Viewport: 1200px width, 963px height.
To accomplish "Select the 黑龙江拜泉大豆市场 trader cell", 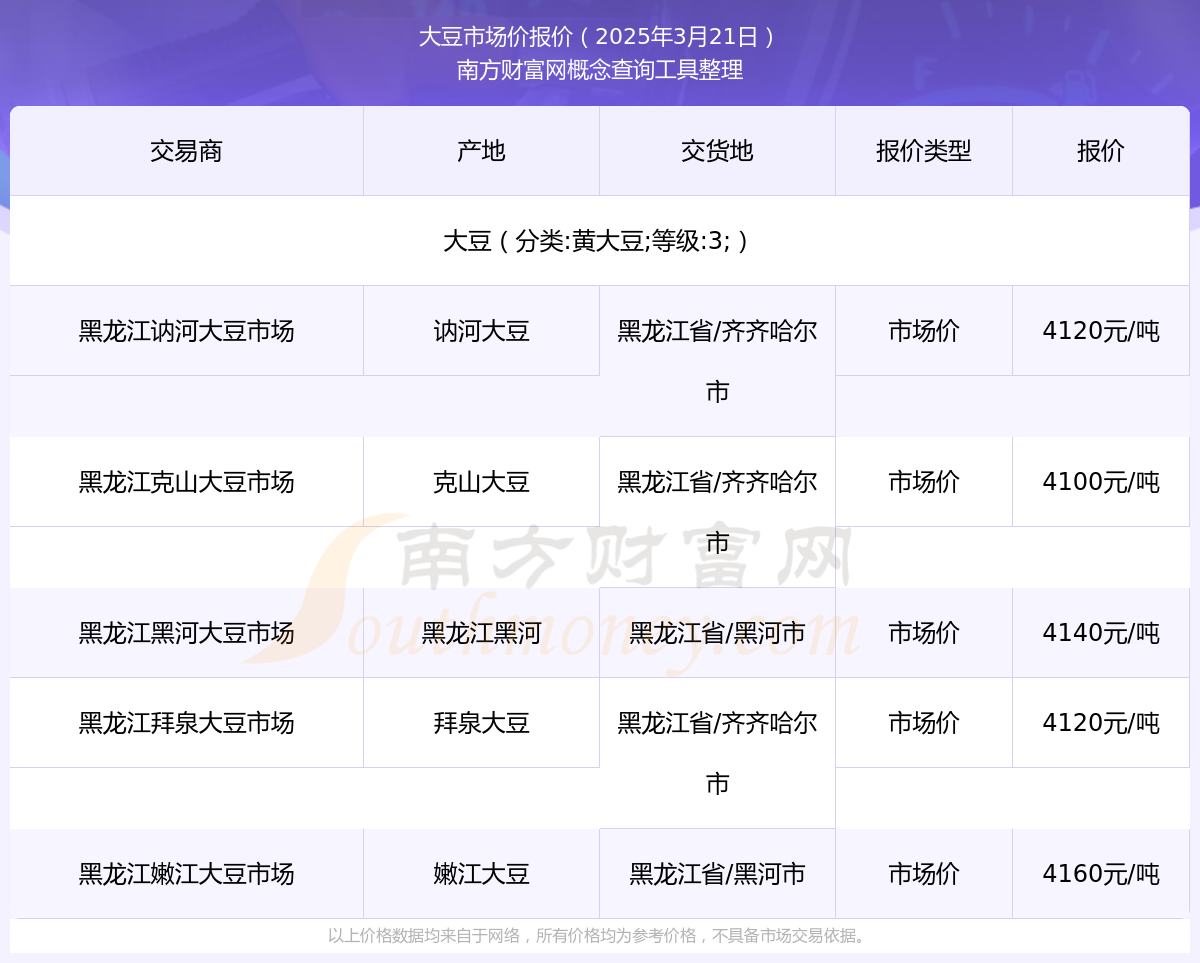I will pyautogui.click(x=187, y=723).
